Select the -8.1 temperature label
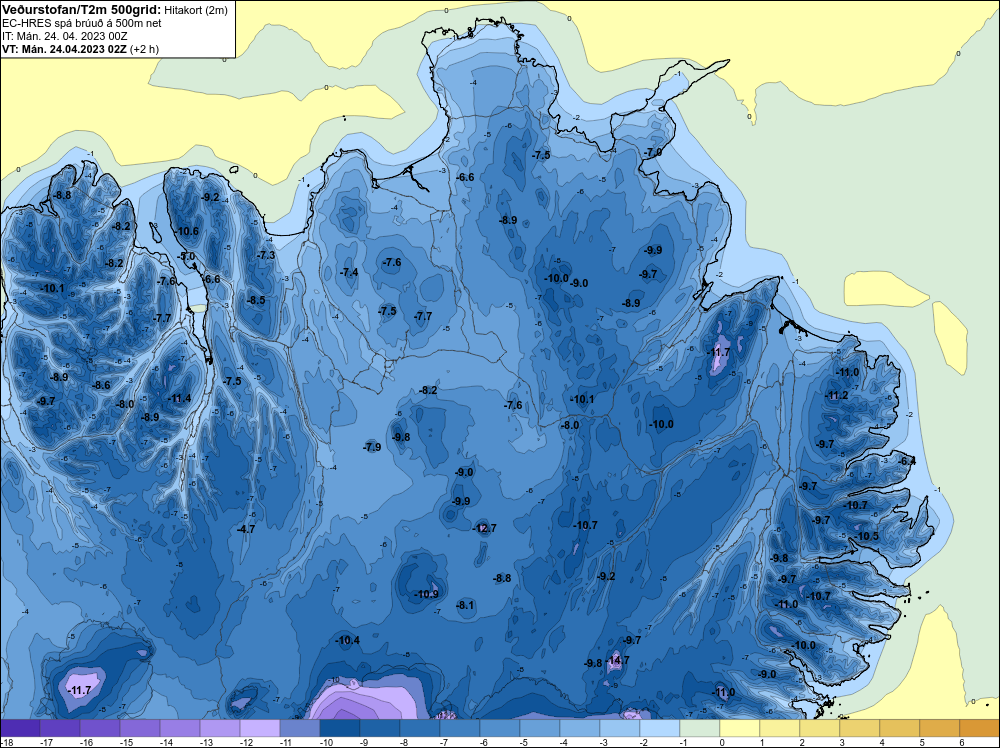Viewport: 1000px width, 748px height. pyautogui.click(x=466, y=605)
